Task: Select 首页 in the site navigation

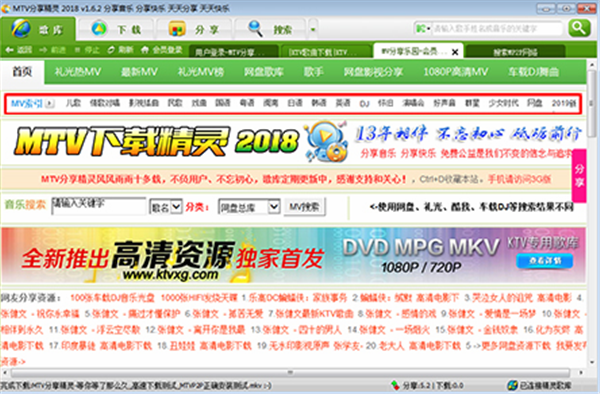Action: [x=23, y=72]
